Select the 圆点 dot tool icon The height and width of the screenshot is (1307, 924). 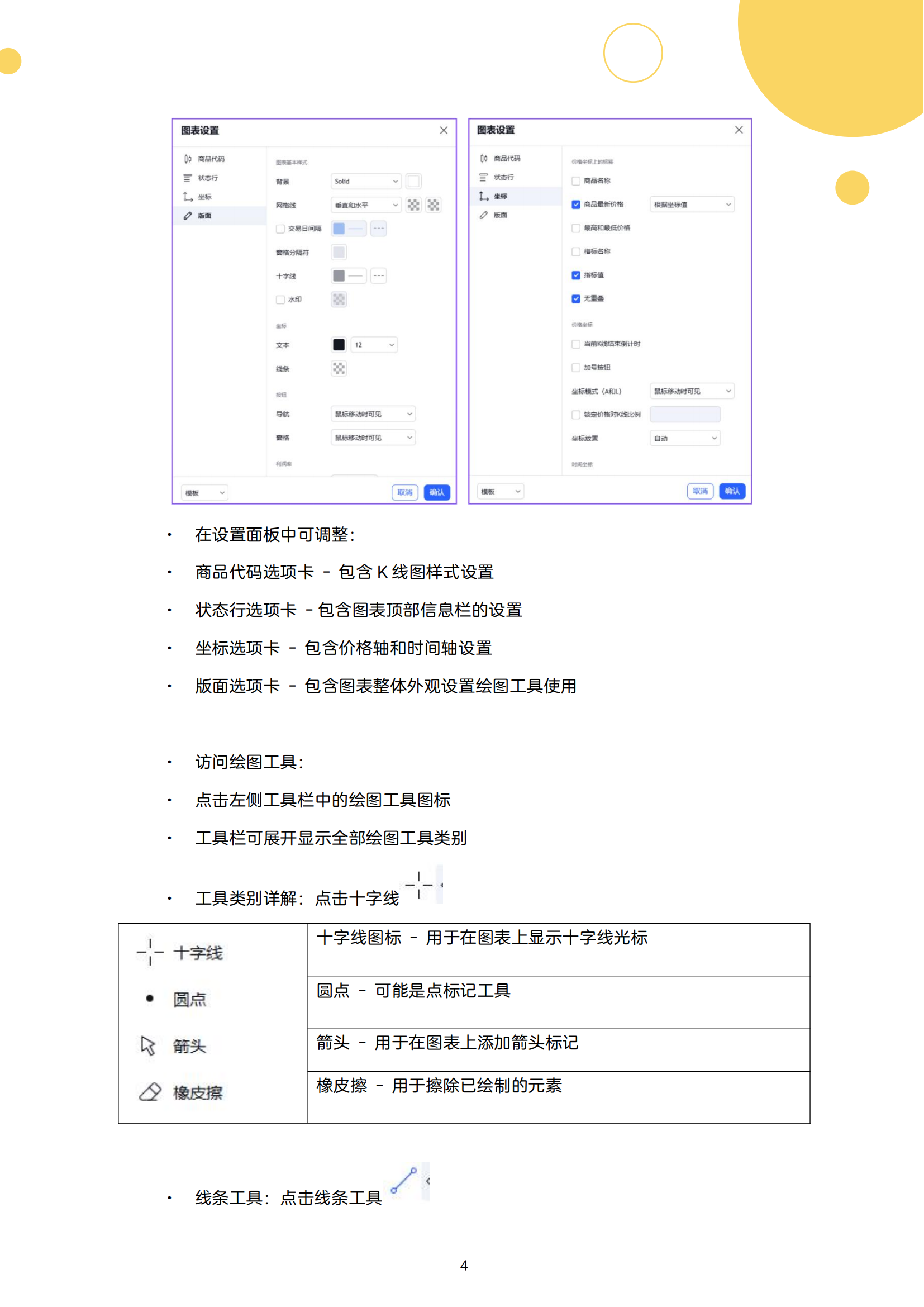[150, 999]
